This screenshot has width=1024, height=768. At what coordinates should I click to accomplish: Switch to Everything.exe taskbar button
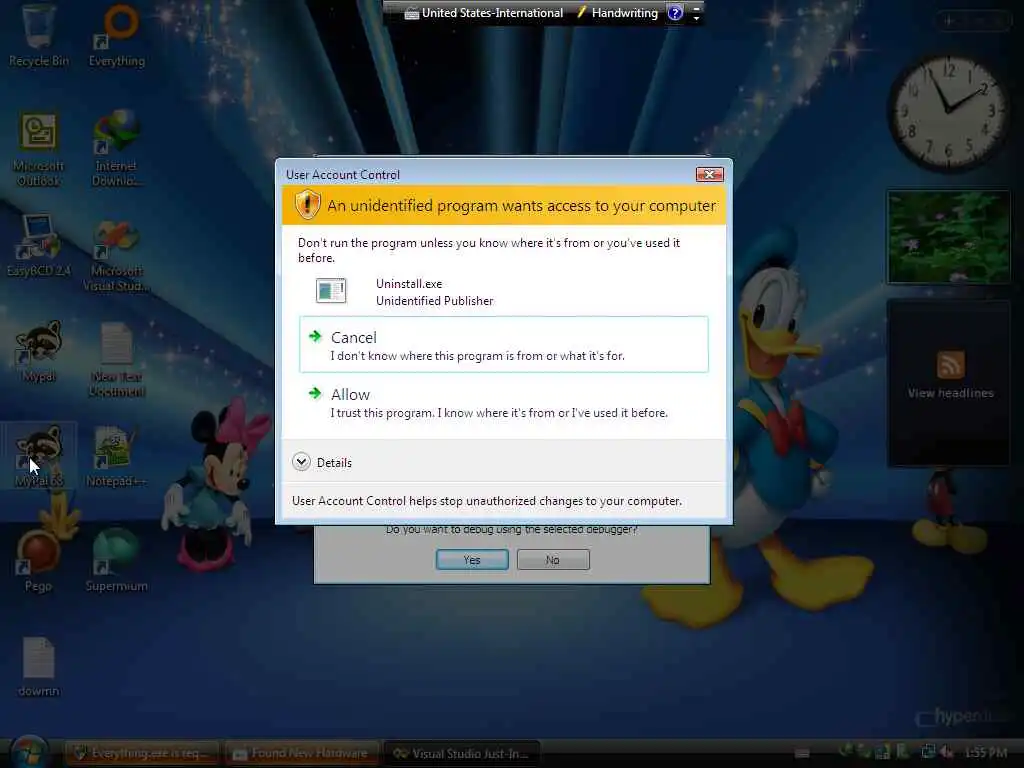pyautogui.click(x=144, y=754)
